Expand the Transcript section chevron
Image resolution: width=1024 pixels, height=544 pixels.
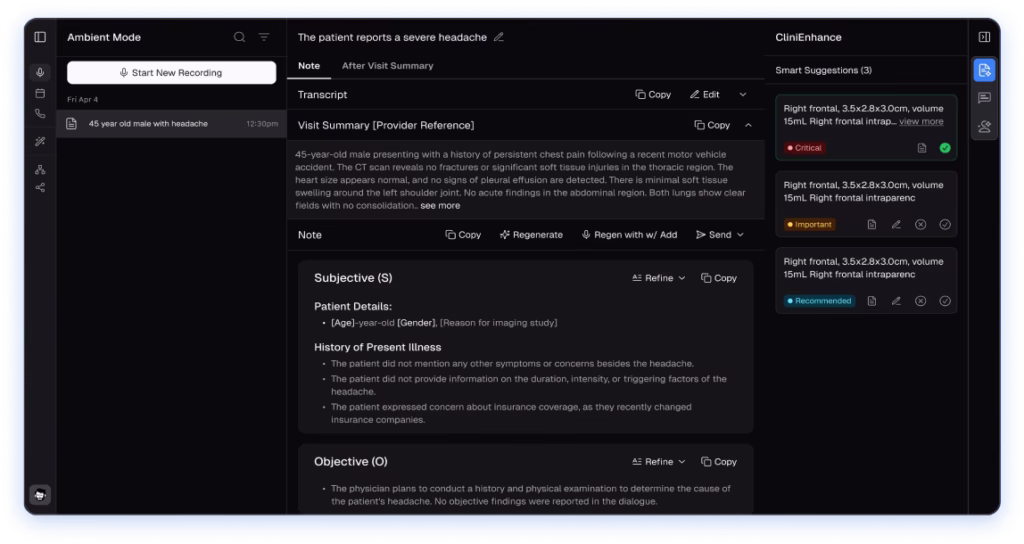pyautogui.click(x=743, y=95)
